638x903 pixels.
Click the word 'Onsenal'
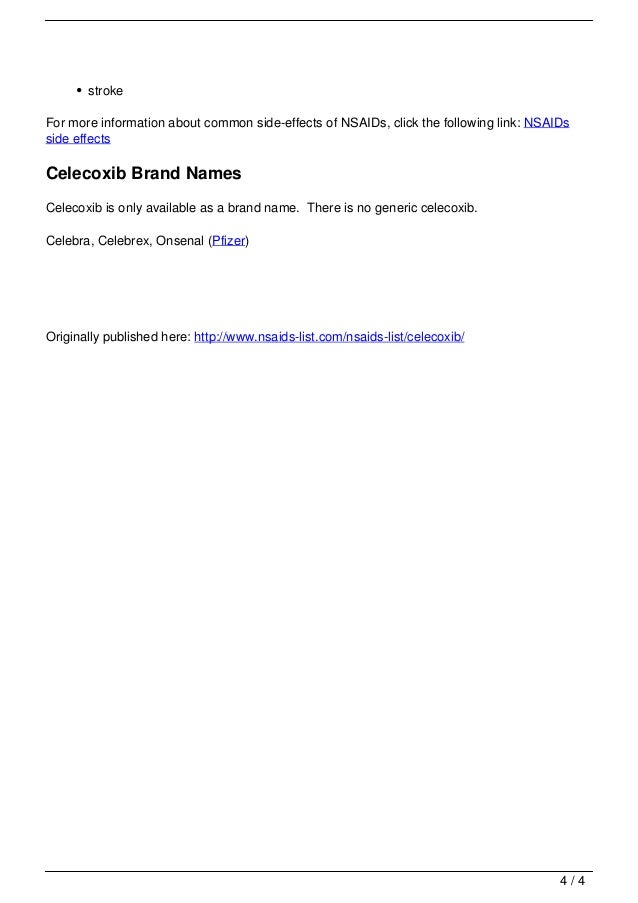(180, 241)
